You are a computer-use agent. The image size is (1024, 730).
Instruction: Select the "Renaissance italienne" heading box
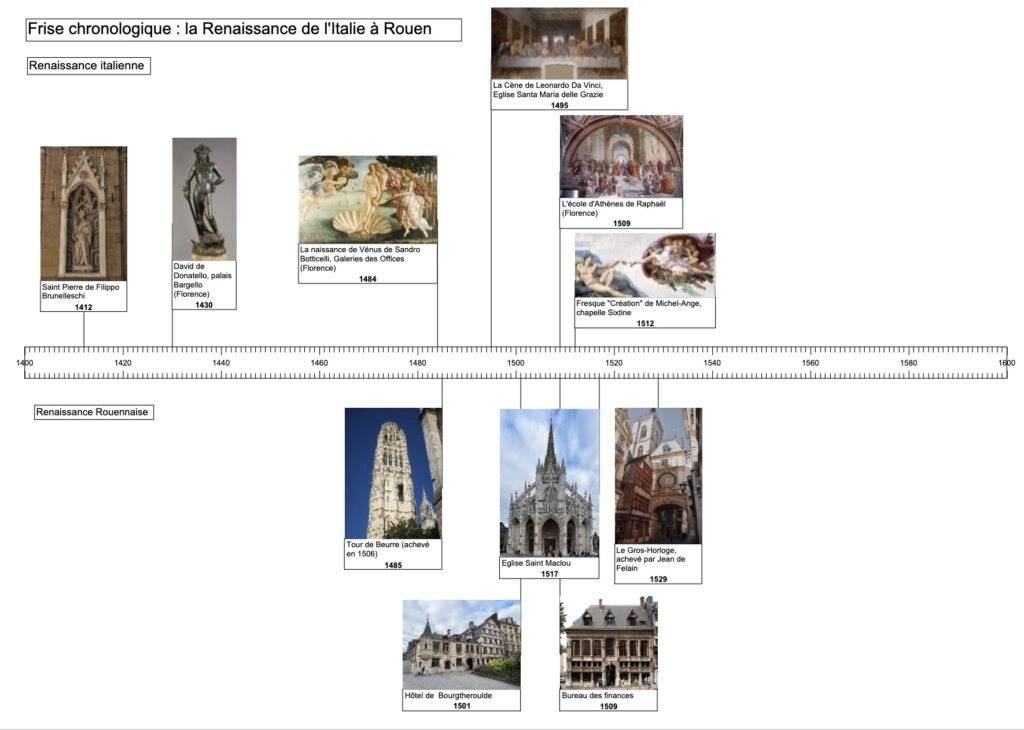pos(89,66)
